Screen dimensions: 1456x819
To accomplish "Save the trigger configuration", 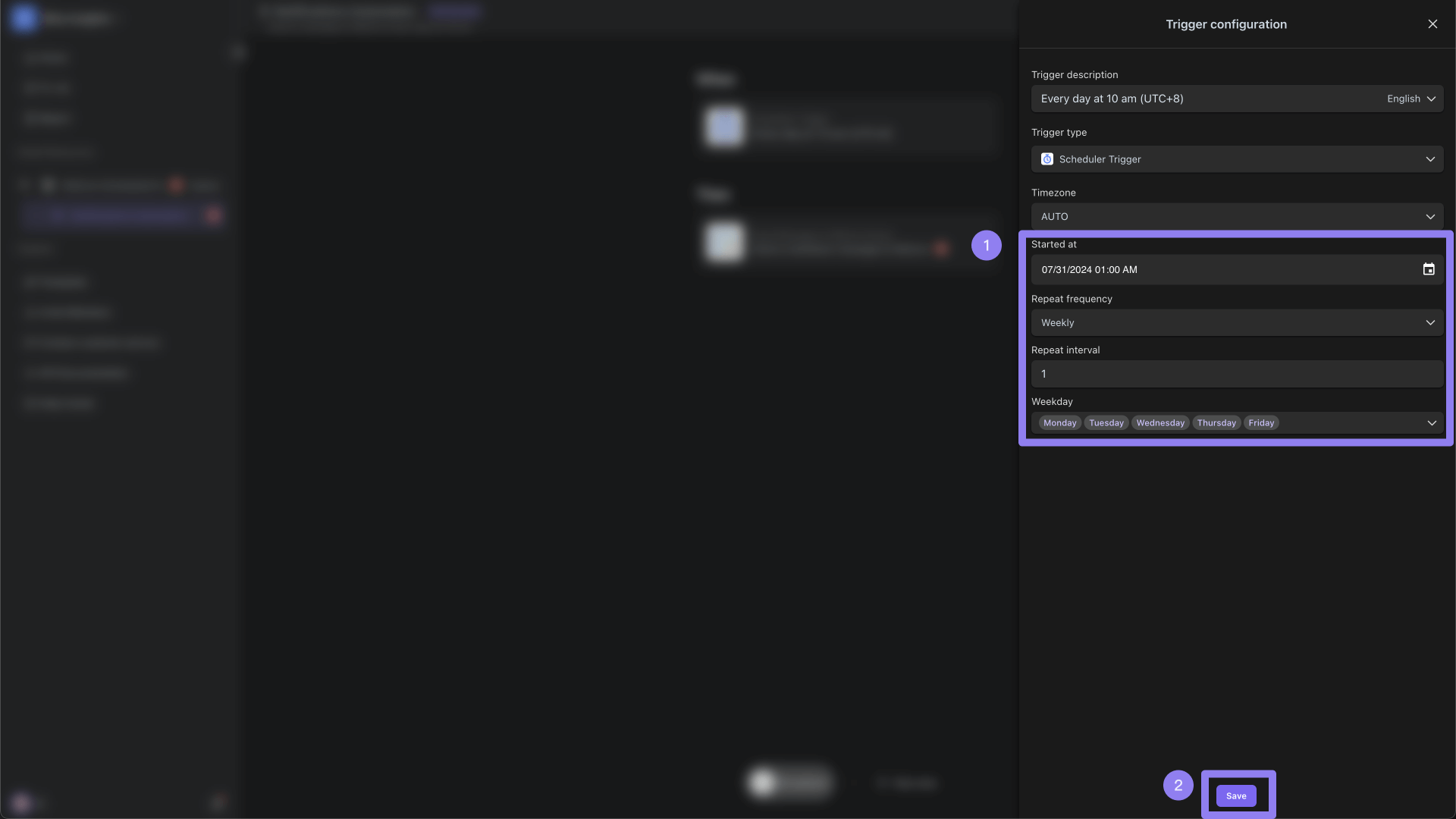I will [1236, 794].
